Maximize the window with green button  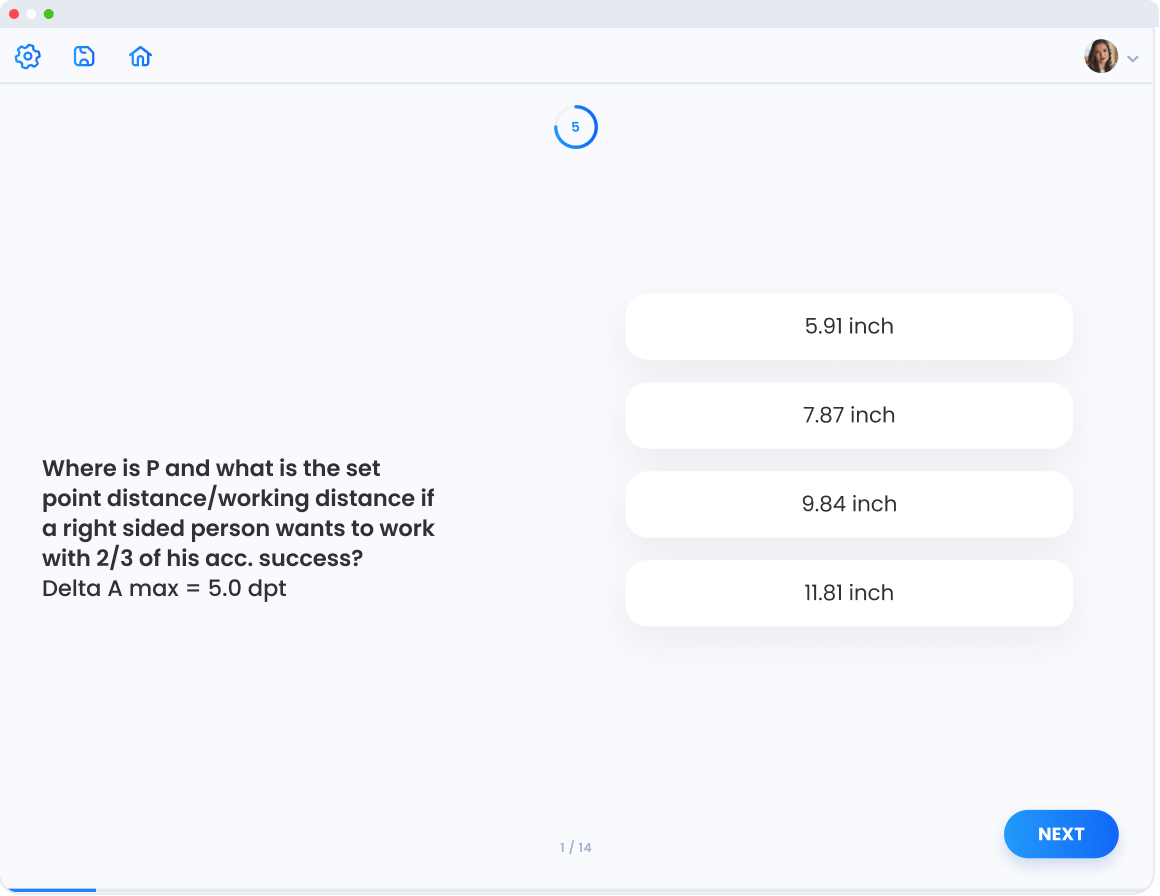[48, 14]
